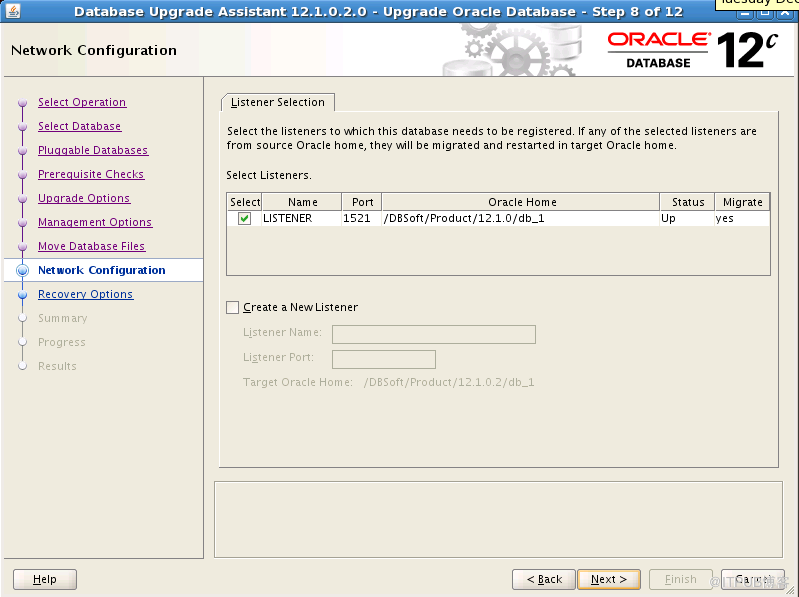The image size is (799, 597).
Task: Go to Select Operation step
Action: [82, 102]
